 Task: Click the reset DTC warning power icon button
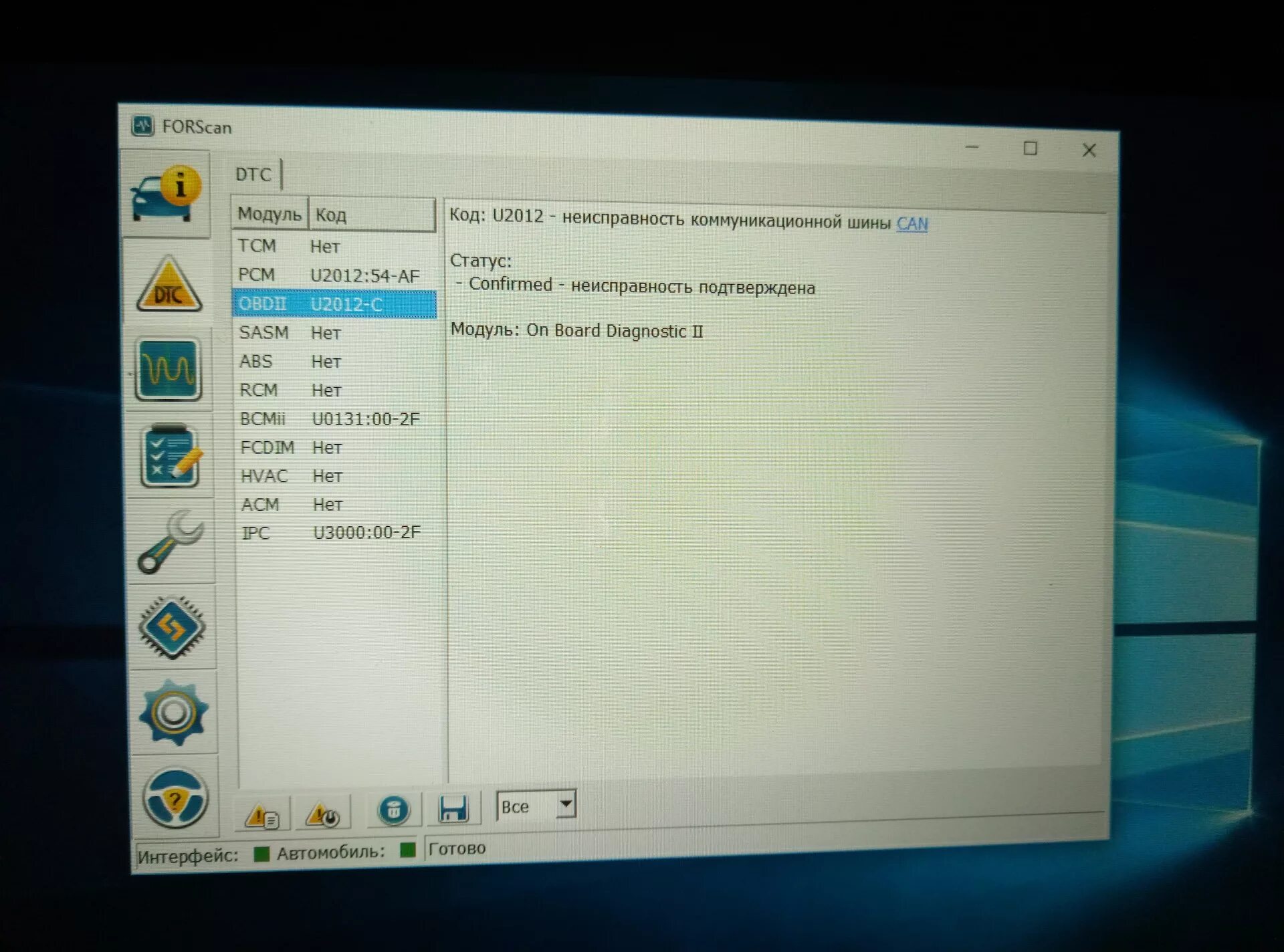[x=323, y=814]
